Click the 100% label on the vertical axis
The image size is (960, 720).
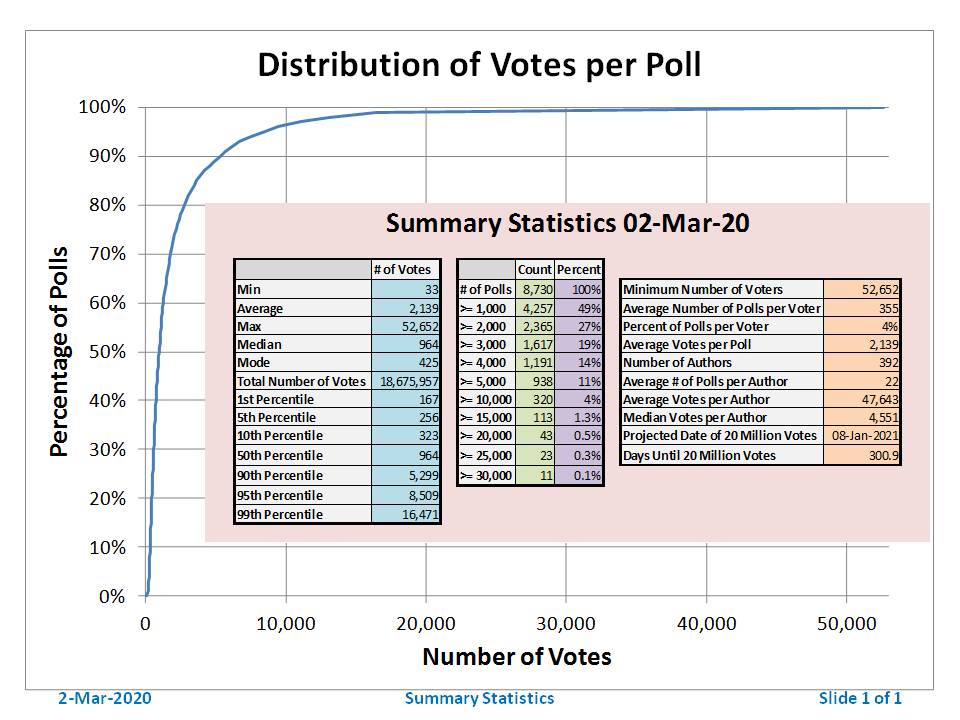click(103, 107)
